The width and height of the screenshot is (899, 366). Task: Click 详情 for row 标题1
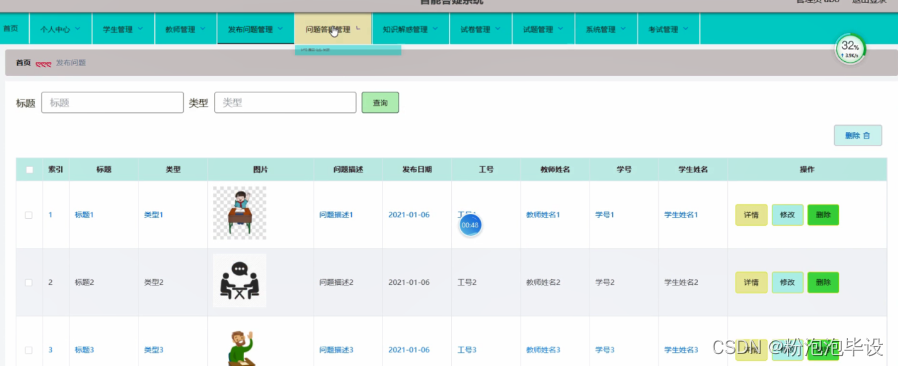[751, 215]
